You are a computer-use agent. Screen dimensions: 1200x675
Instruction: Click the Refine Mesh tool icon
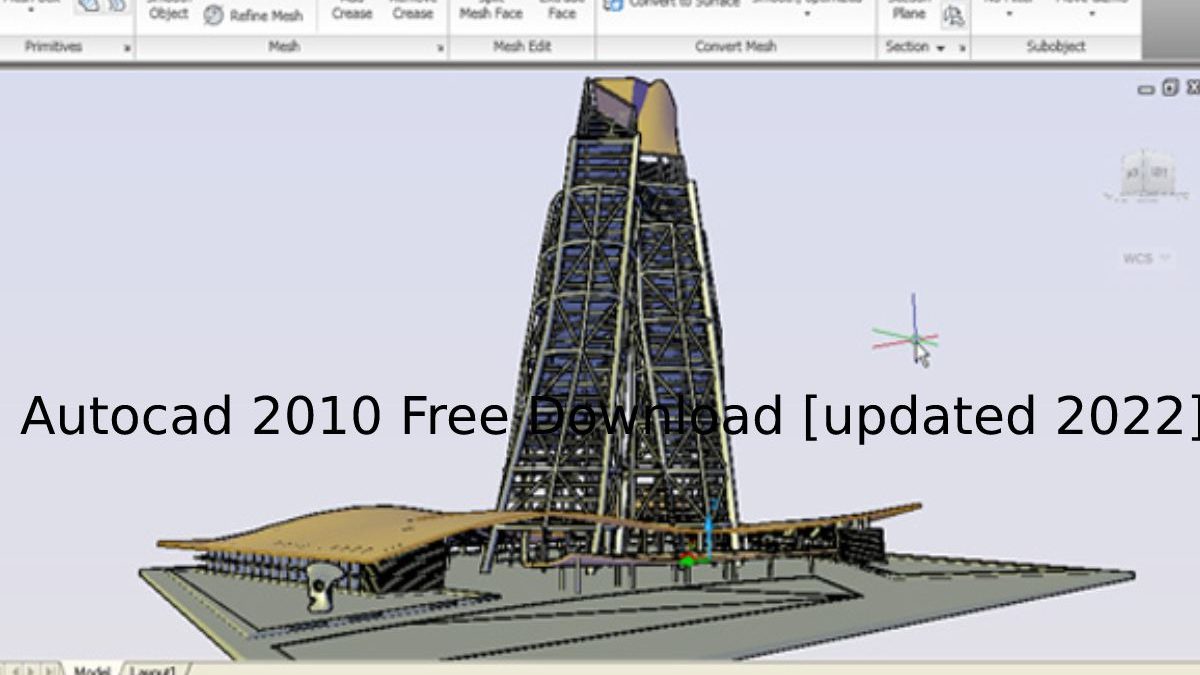click(x=214, y=15)
